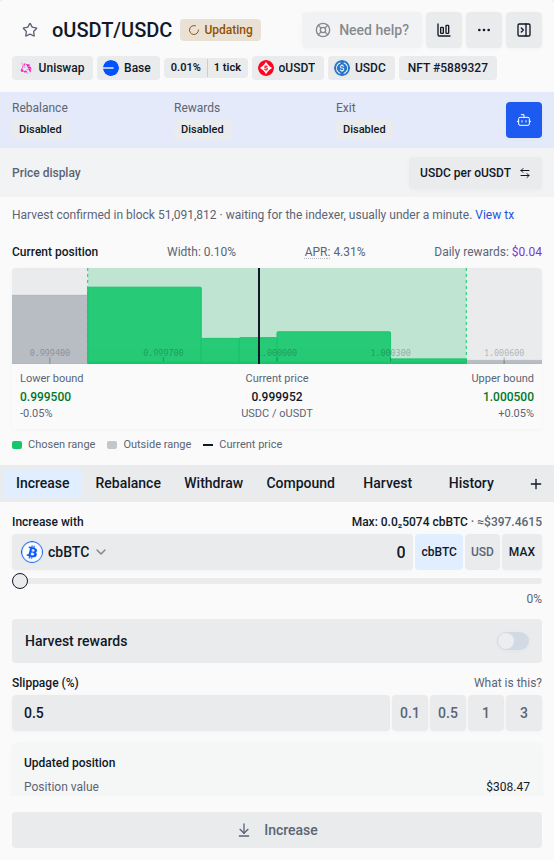Screen dimensions: 554x860
Task: Select USD unit toggle
Action: click(482, 552)
